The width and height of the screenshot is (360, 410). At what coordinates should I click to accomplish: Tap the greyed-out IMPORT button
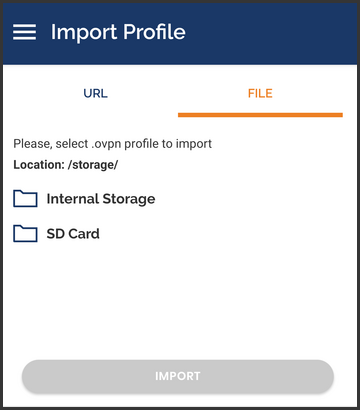coord(178,376)
